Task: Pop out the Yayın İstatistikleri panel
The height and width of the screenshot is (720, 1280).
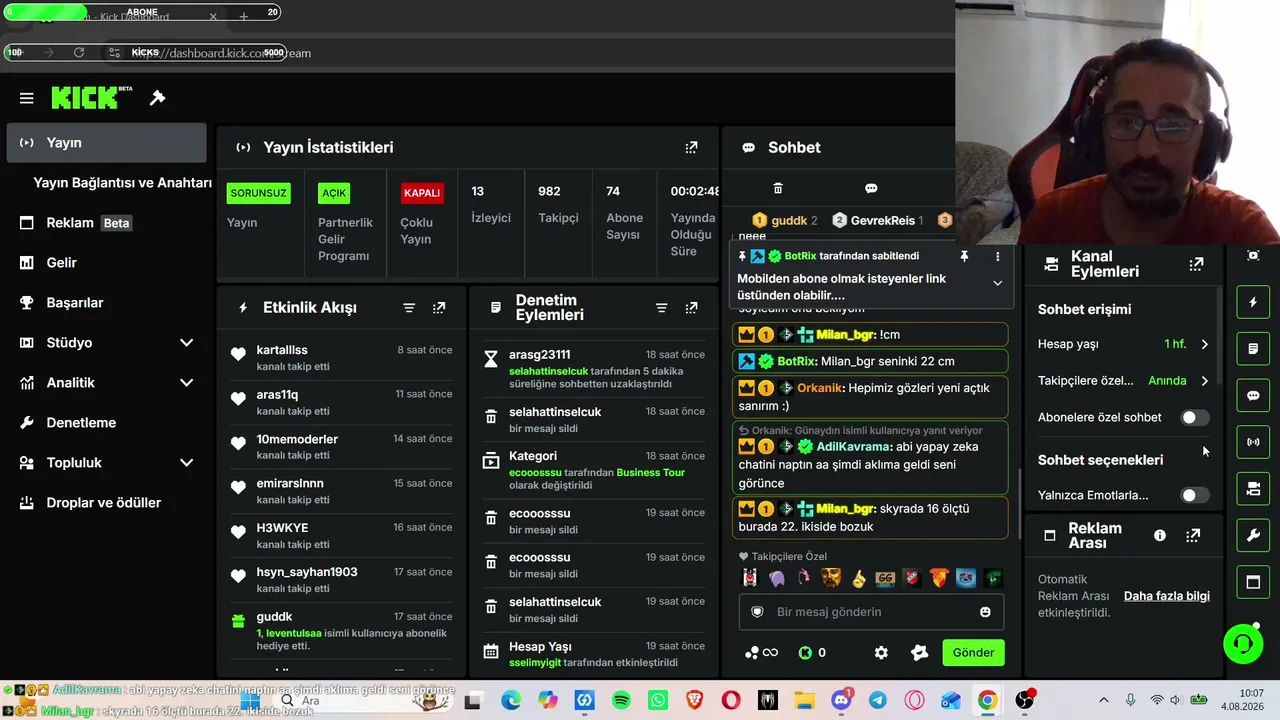Action: [x=691, y=147]
